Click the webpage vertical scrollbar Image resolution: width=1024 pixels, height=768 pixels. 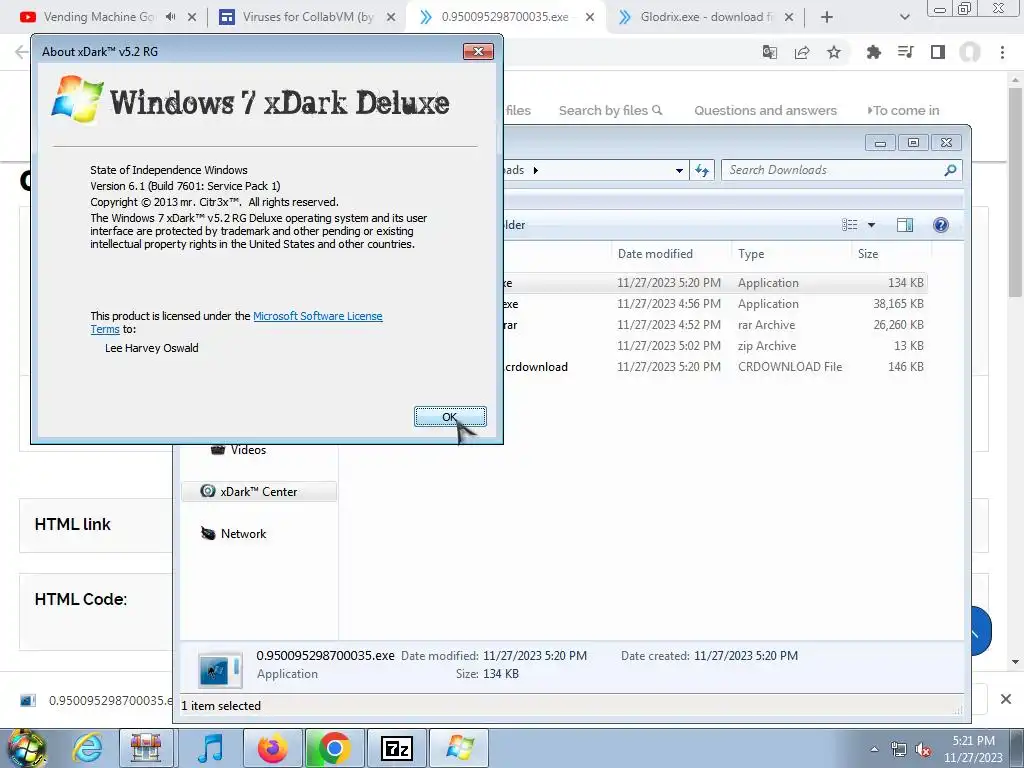1015,191
